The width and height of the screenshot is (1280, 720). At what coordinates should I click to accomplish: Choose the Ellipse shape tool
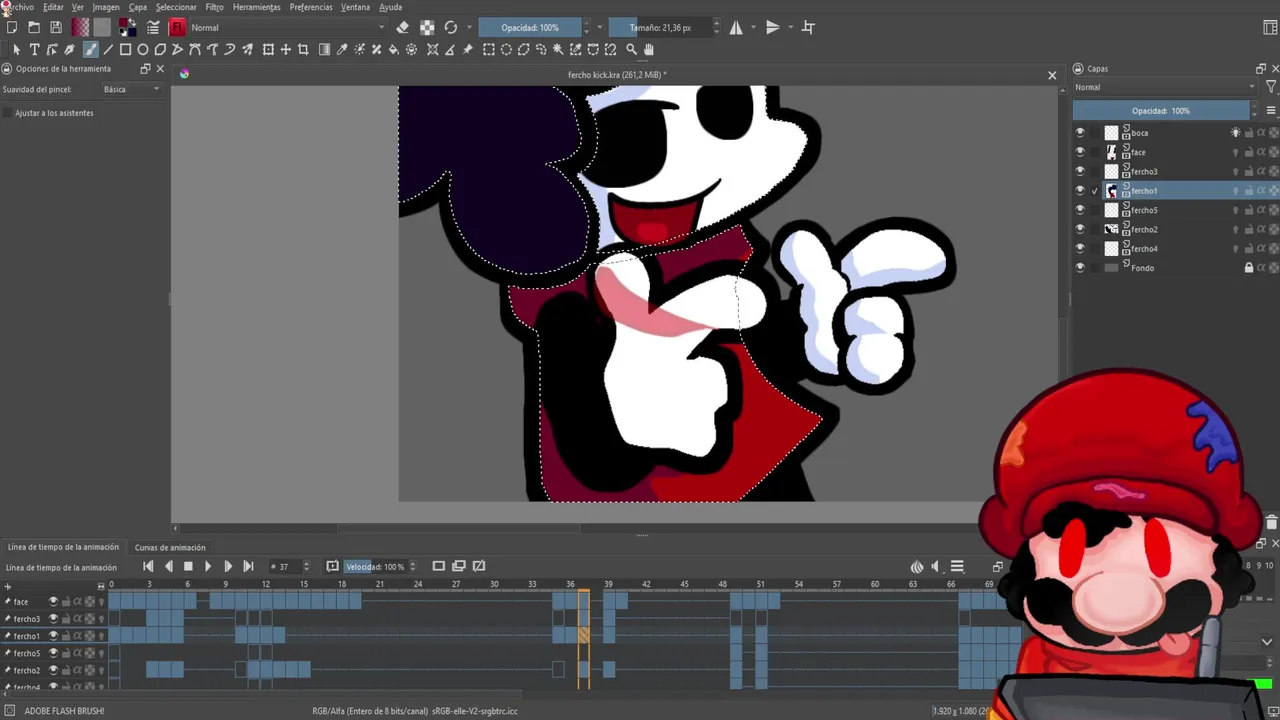(143, 49)
